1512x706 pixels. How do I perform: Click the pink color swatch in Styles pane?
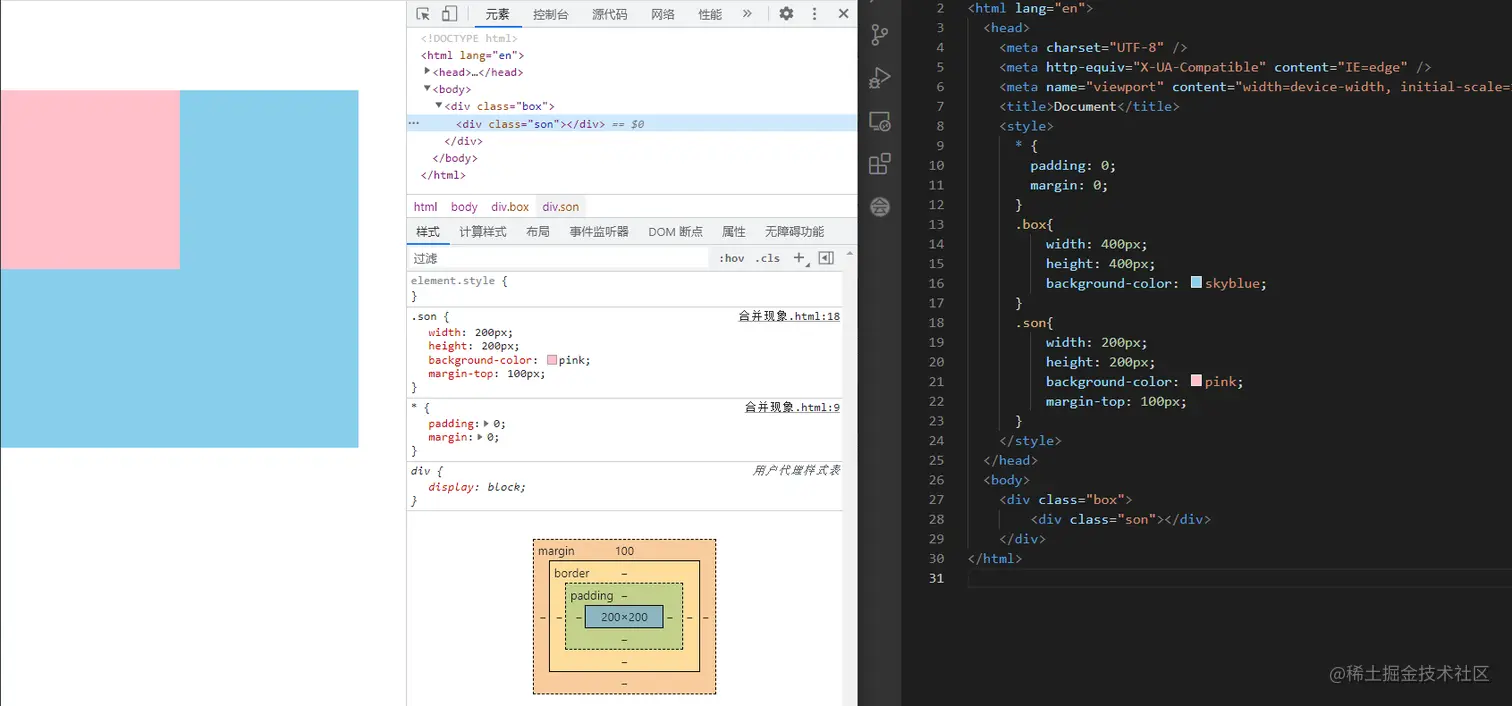point(552,360)
